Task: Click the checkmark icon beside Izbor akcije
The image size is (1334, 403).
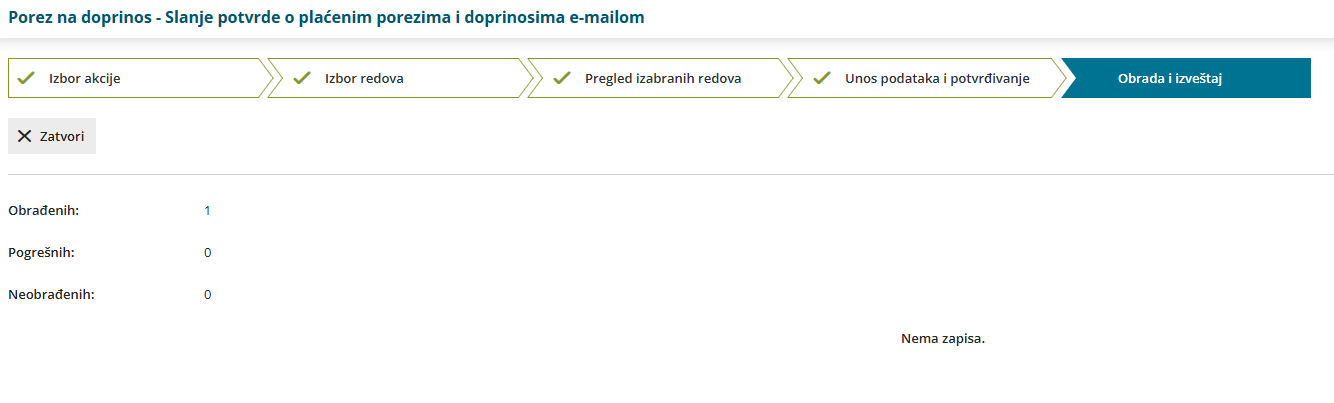Action: 27,78
